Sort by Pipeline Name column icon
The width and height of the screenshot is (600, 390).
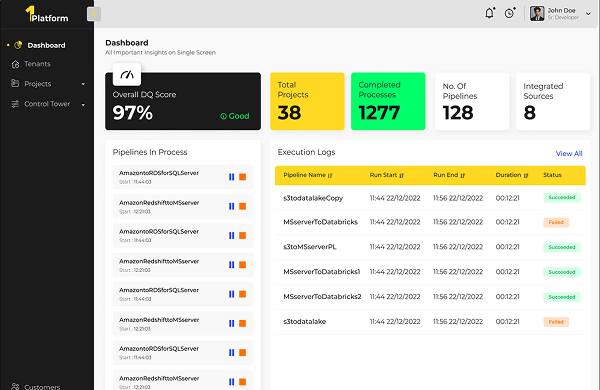330,175
